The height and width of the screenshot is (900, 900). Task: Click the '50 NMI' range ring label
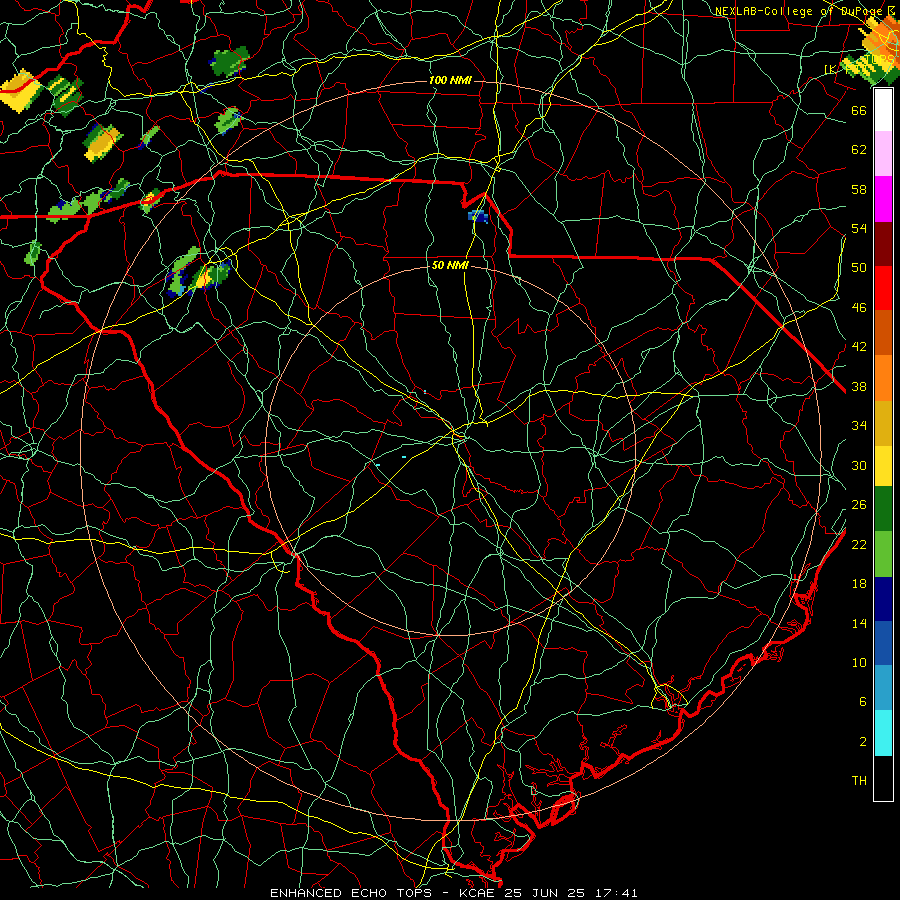(x=450, y=265)
